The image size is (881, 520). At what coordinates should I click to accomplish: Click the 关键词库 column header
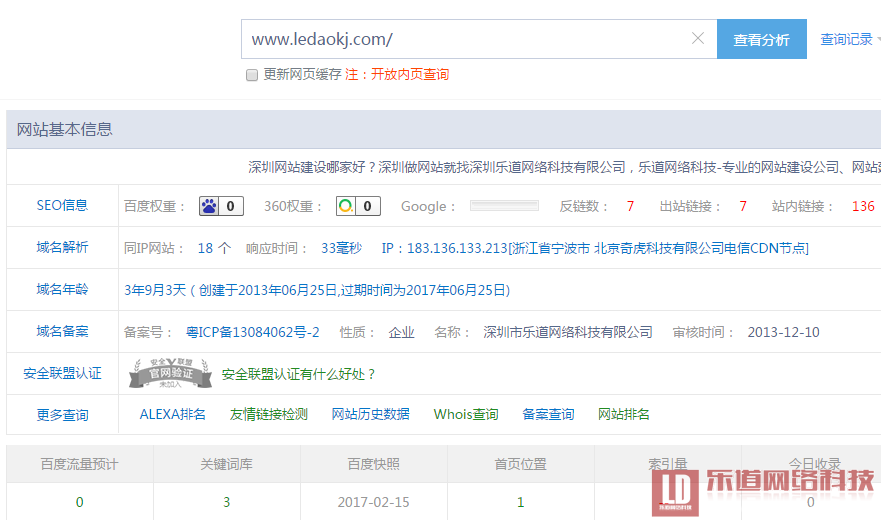226,464
